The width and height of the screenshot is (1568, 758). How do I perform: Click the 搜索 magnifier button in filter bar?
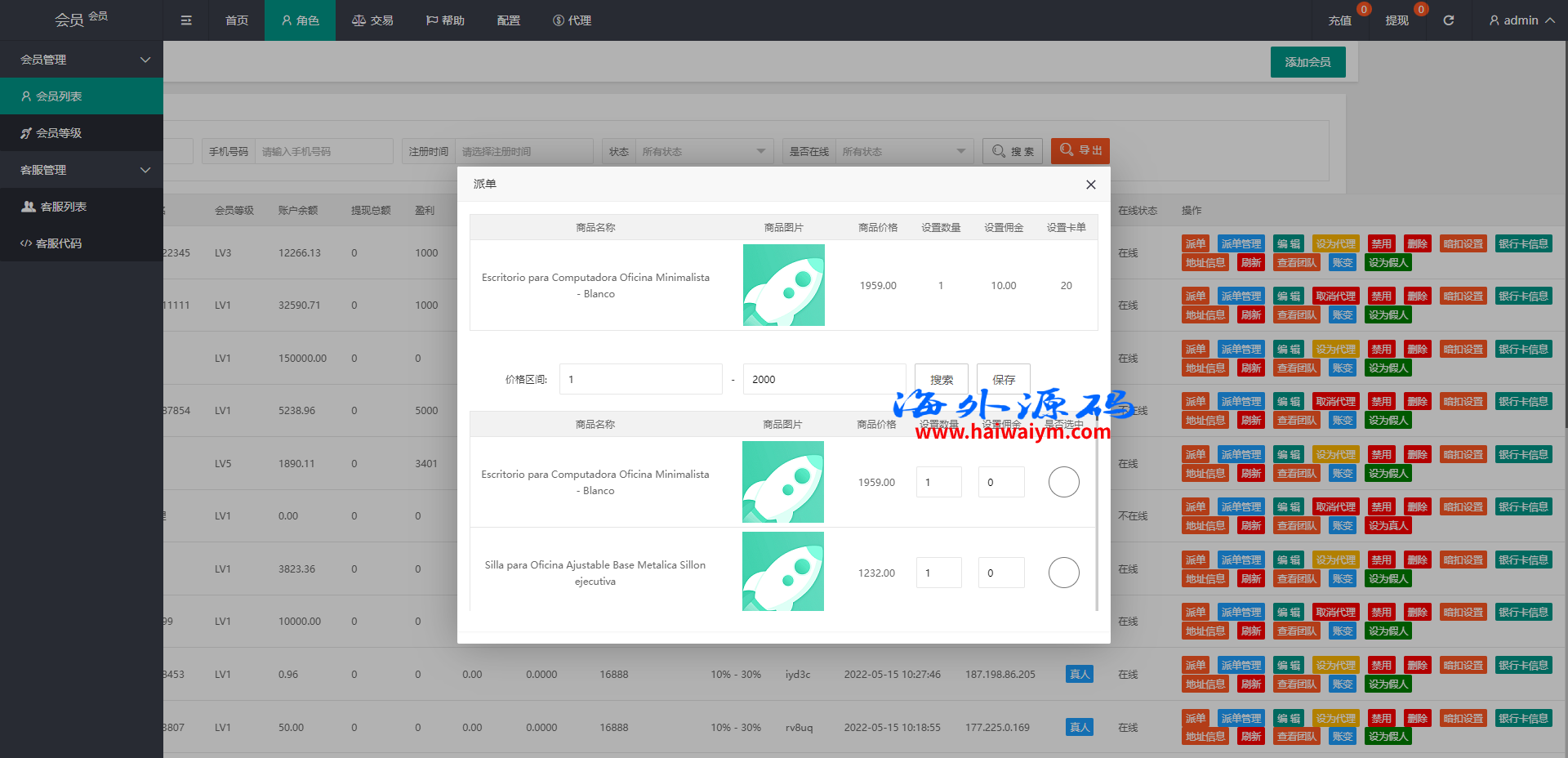[x=1012, y=151]
